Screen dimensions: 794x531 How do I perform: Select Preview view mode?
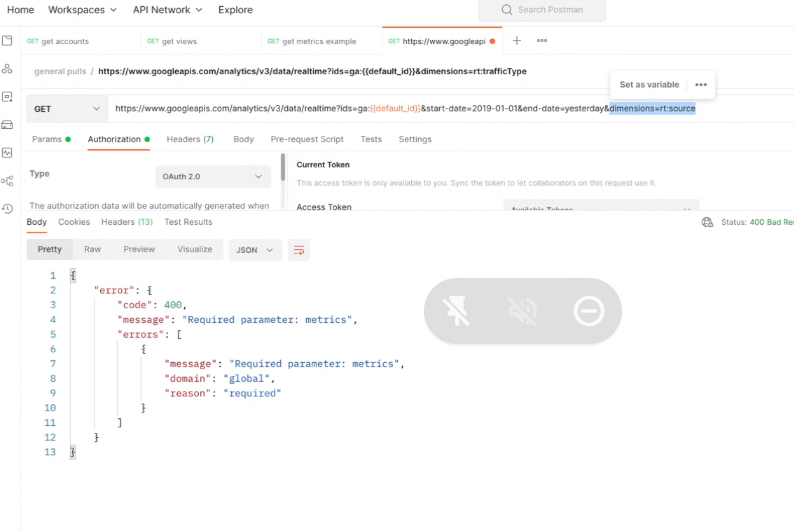(x=139, y=250)
